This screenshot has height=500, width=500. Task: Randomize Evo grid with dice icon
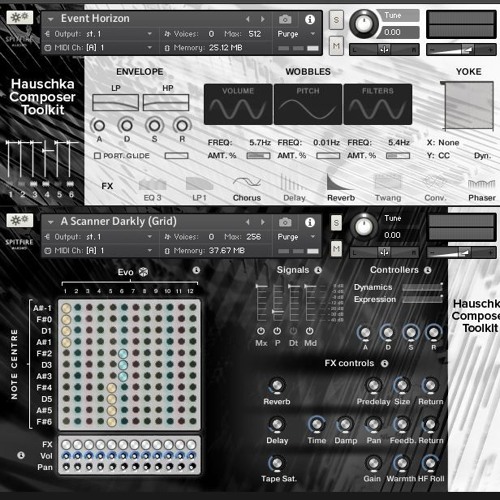[143, 272]
